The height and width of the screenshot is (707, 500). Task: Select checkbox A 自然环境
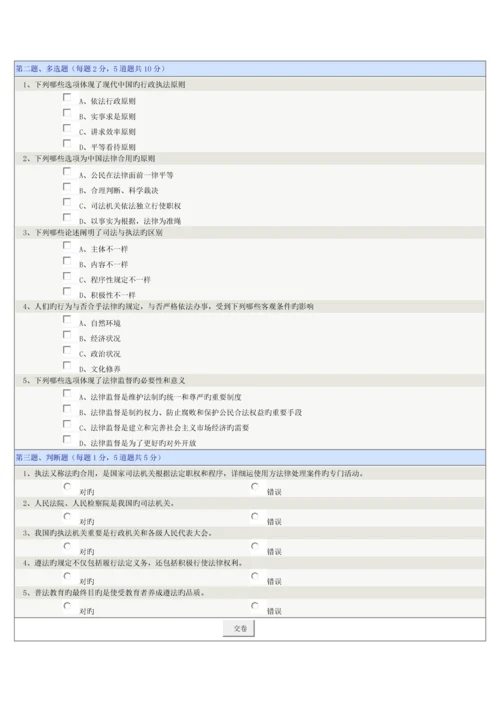(x=67, y=319)
